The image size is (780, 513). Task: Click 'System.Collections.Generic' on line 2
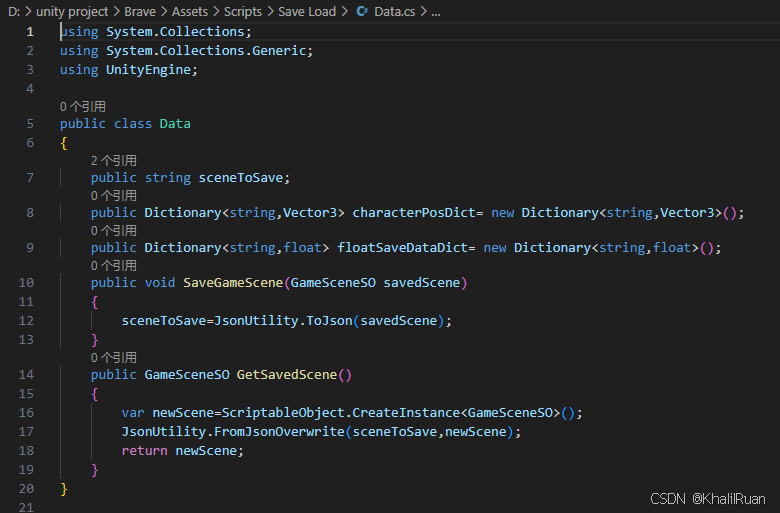(x=206, y=51)
